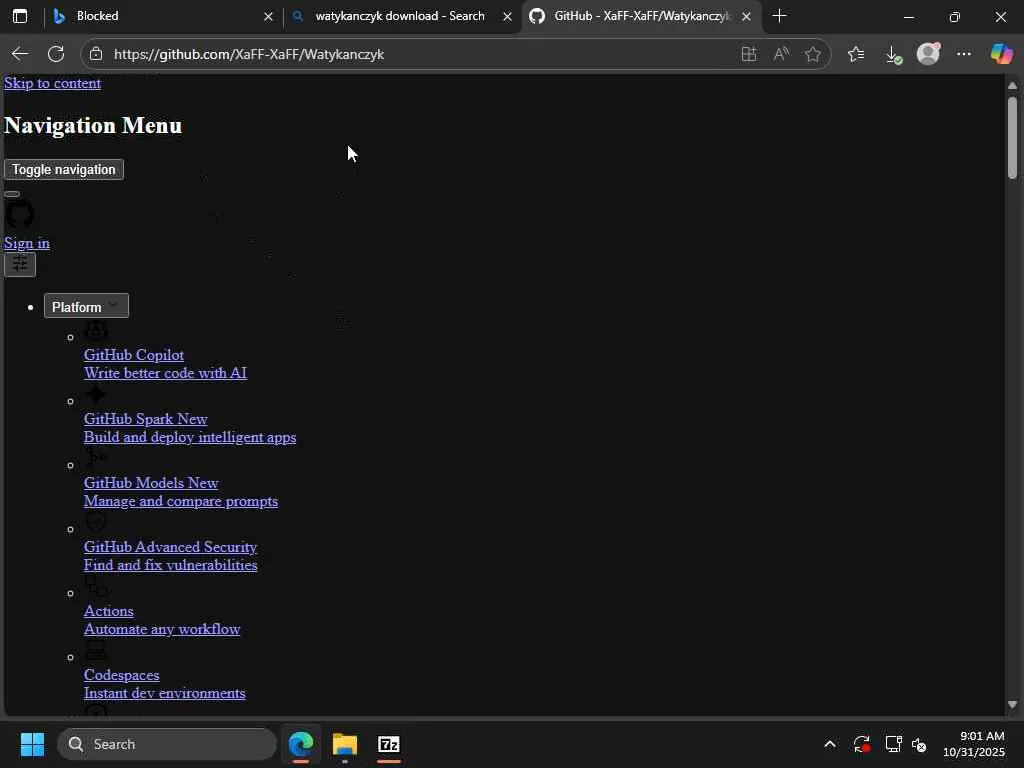Open the Windows Start menu
The image size is (1024, 768).
pyautogui.click(x=32, y=744)
